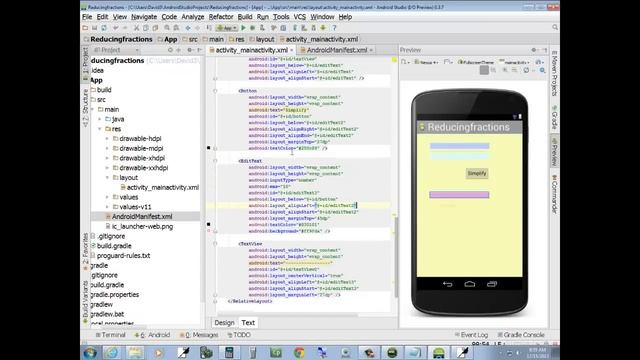The image size is (640, 360).
Task: Click the Search Everywhere magnifier icon
Action: (x=555, y=27)
